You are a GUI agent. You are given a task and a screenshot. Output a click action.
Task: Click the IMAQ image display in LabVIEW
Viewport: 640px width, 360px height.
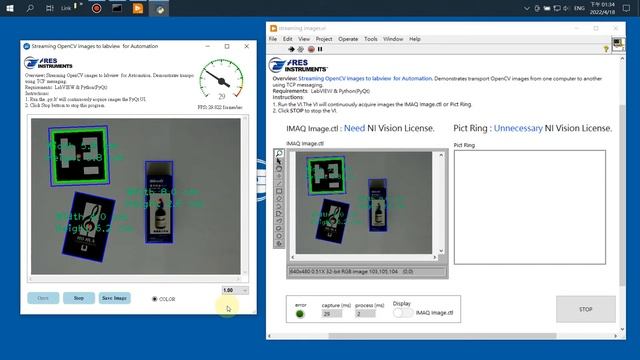point(364,202)
